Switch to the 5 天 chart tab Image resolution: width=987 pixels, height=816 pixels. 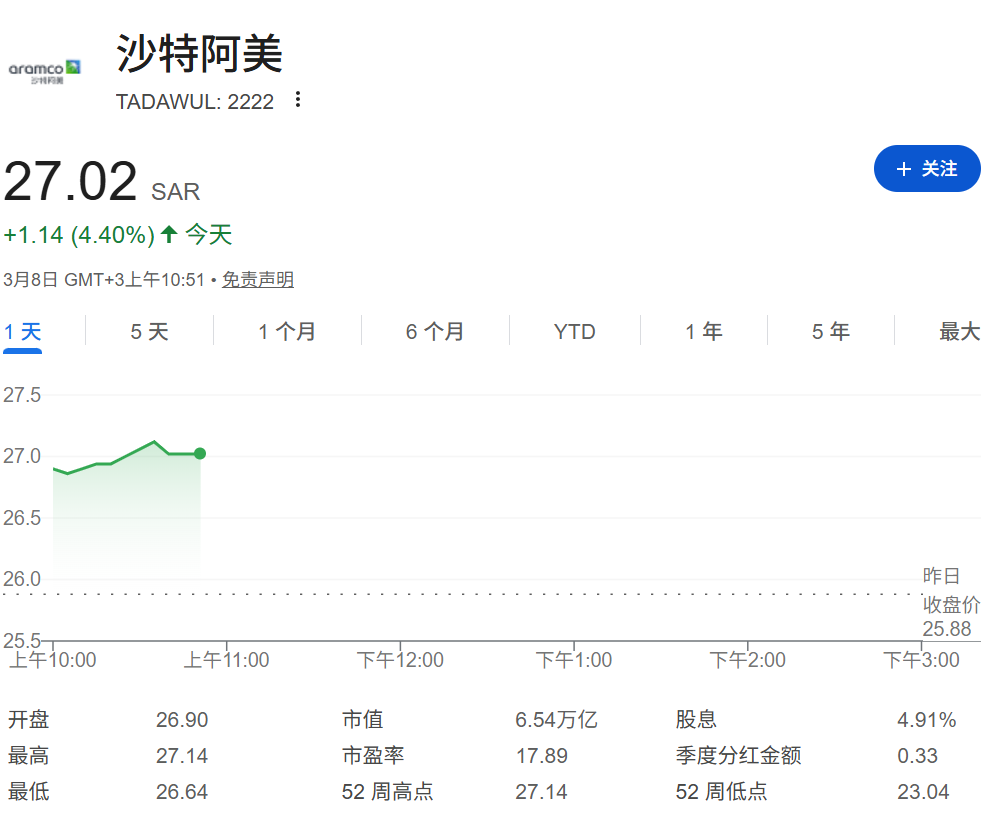pos(149,332)
